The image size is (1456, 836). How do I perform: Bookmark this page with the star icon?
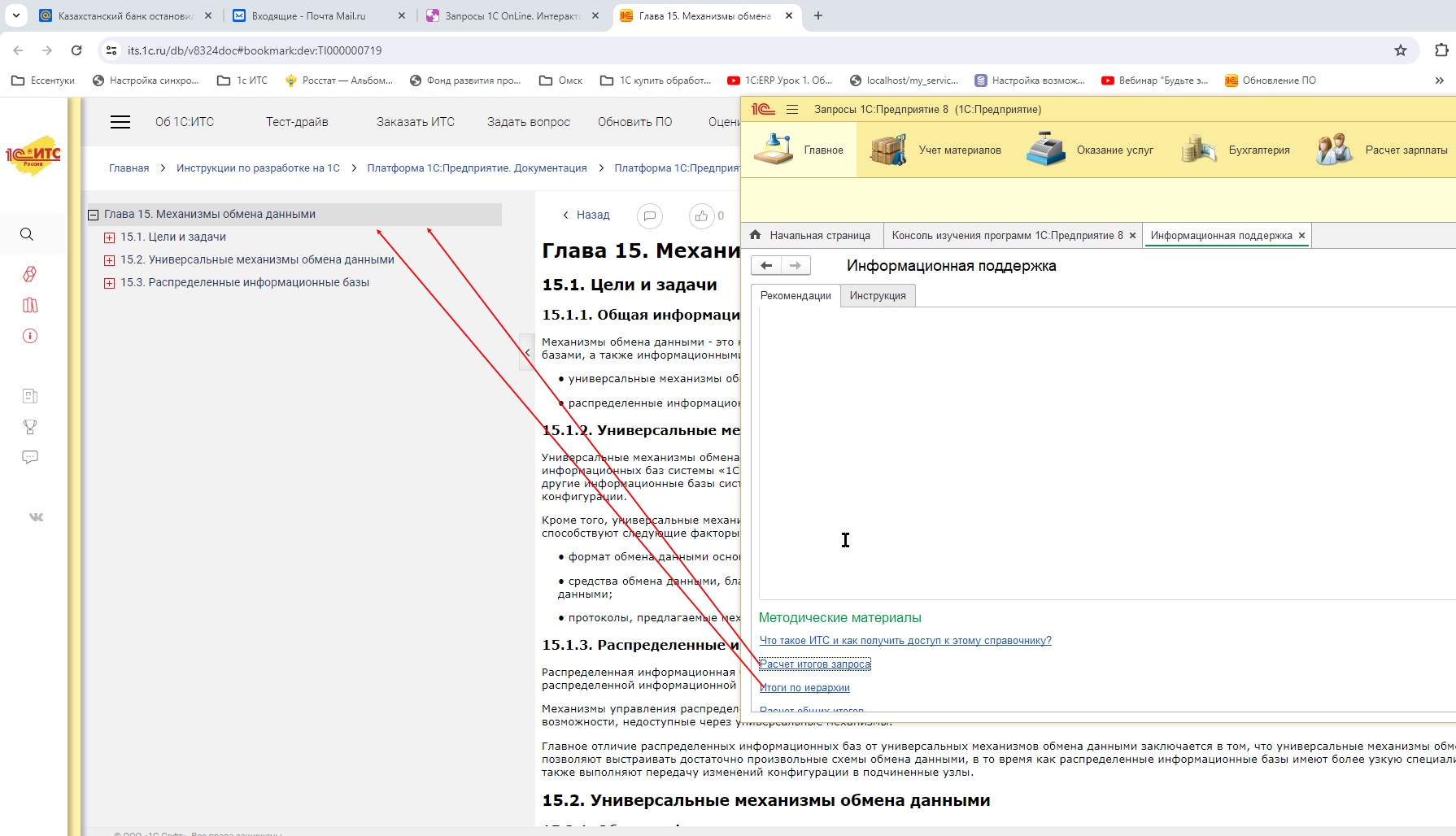coord(1401,50)
